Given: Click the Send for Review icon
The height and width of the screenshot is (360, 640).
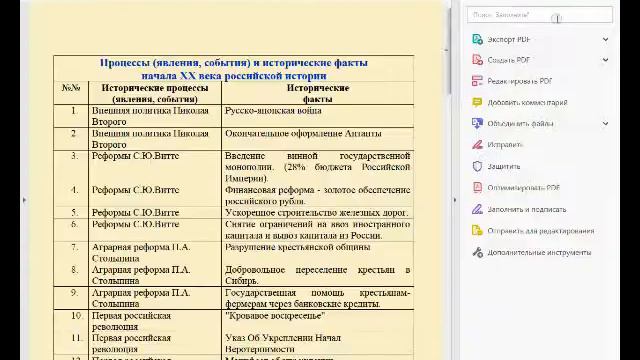Looking at the screenshot, I should (477, 231).
